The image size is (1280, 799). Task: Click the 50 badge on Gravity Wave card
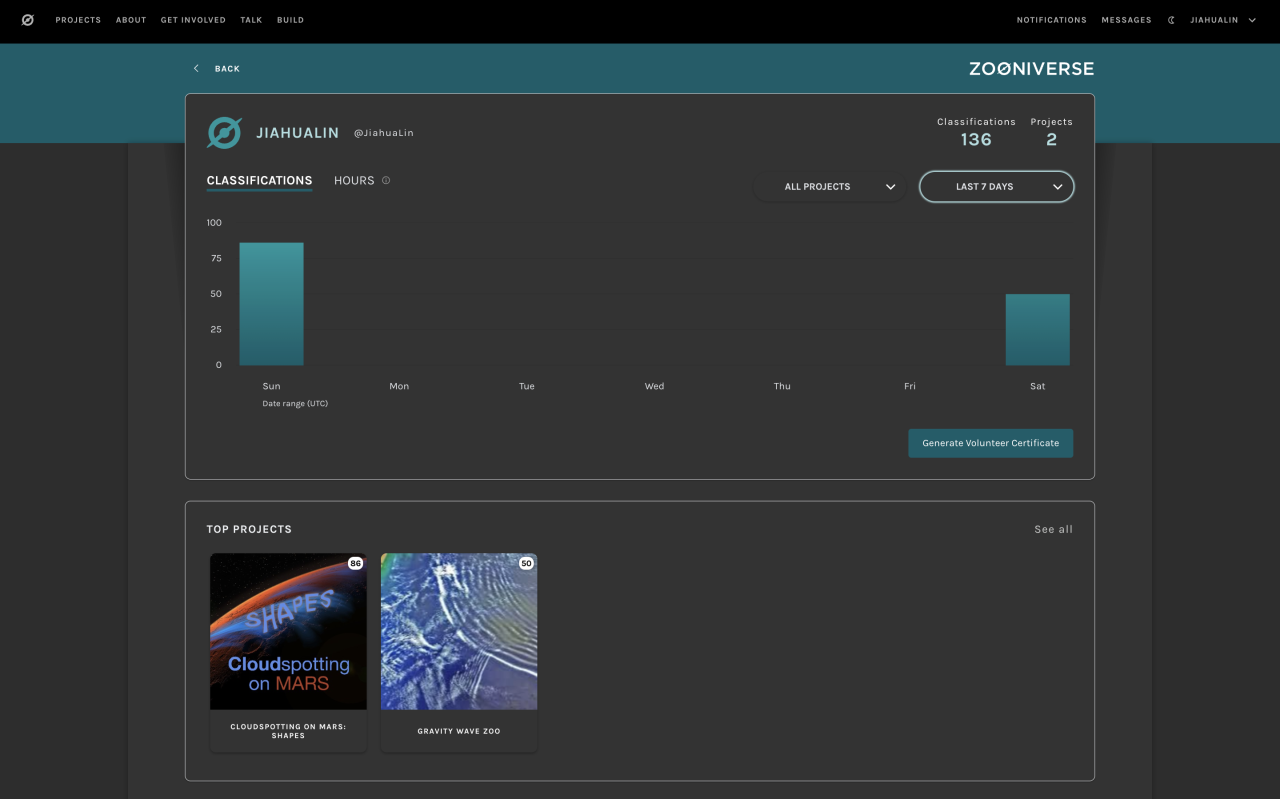526,564
